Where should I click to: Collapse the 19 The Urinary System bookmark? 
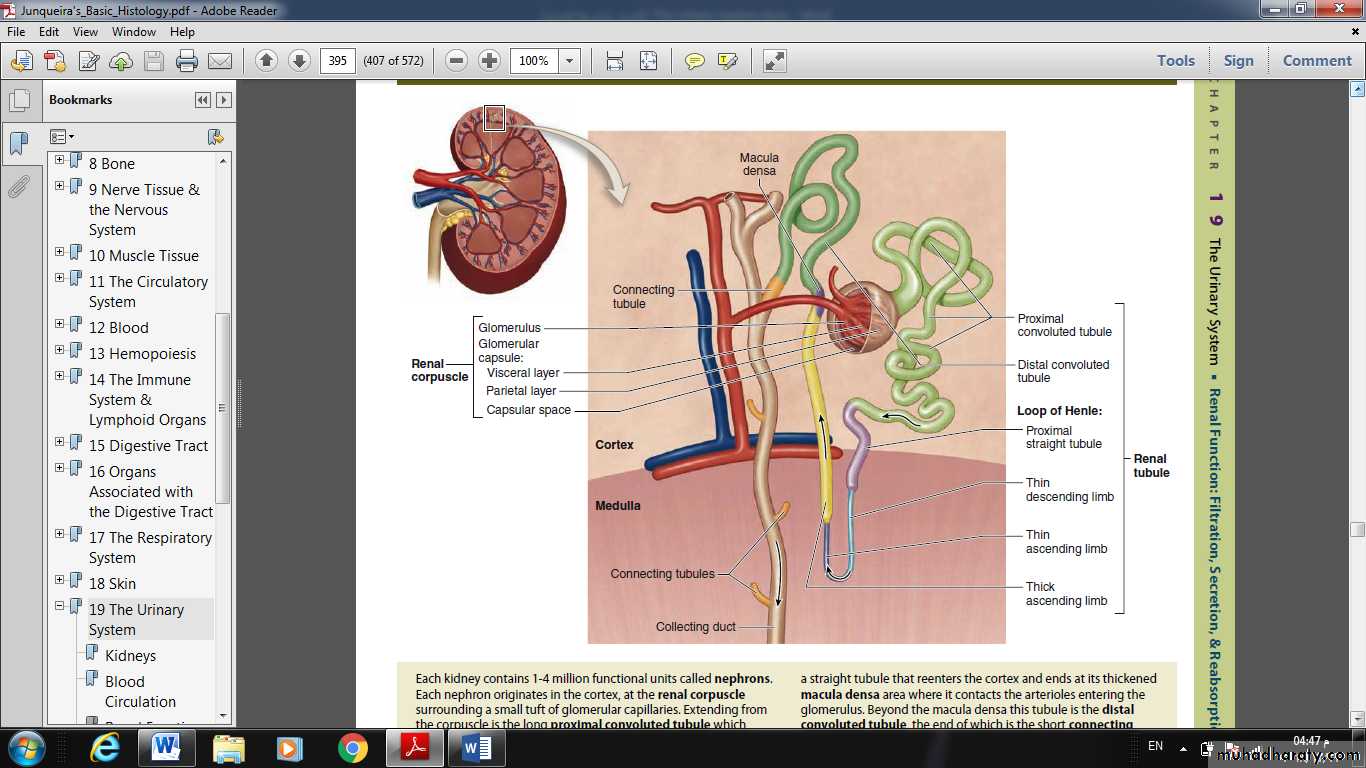click(60, 606)
